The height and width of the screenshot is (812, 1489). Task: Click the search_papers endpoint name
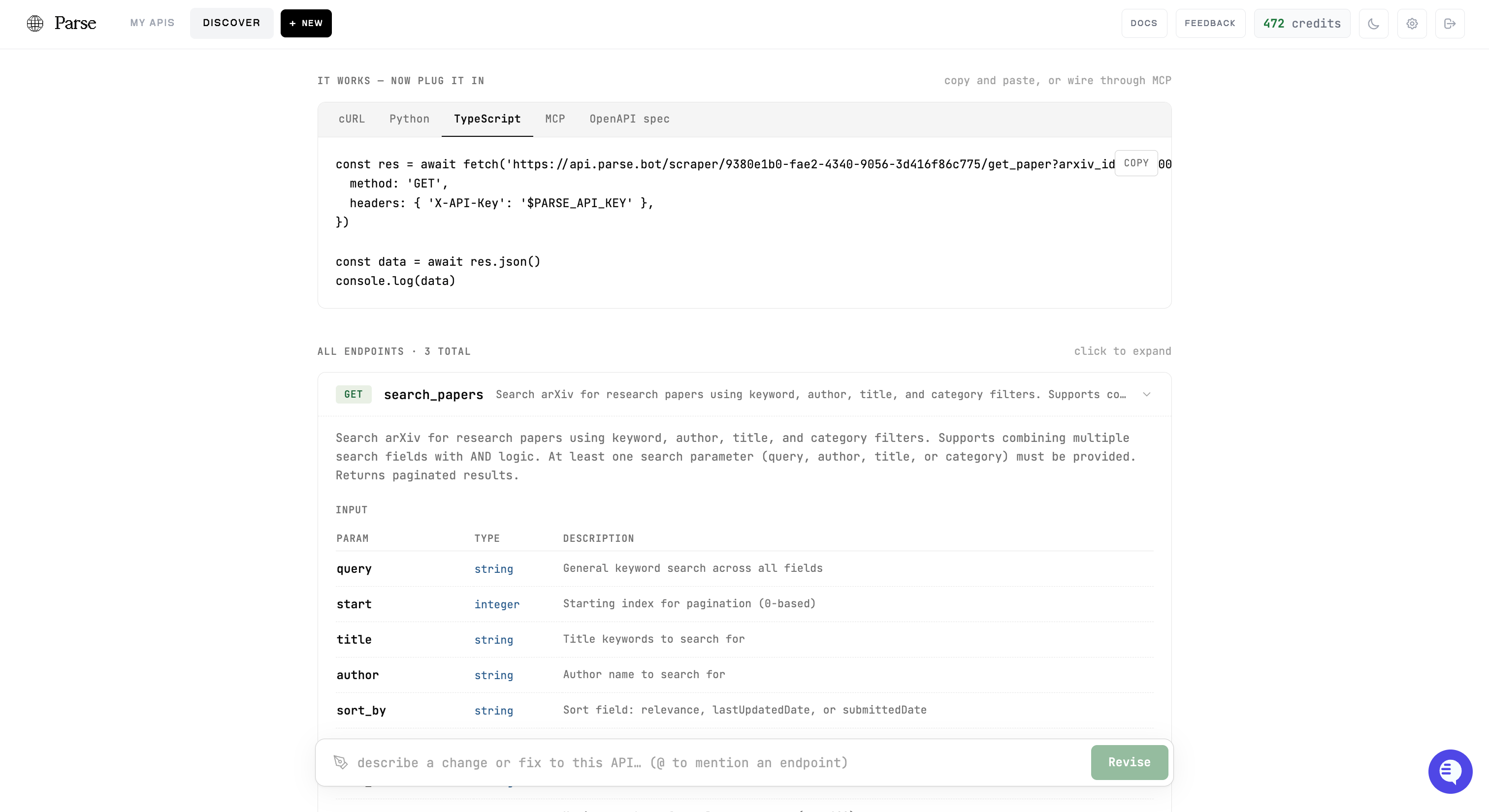point(433,395)
